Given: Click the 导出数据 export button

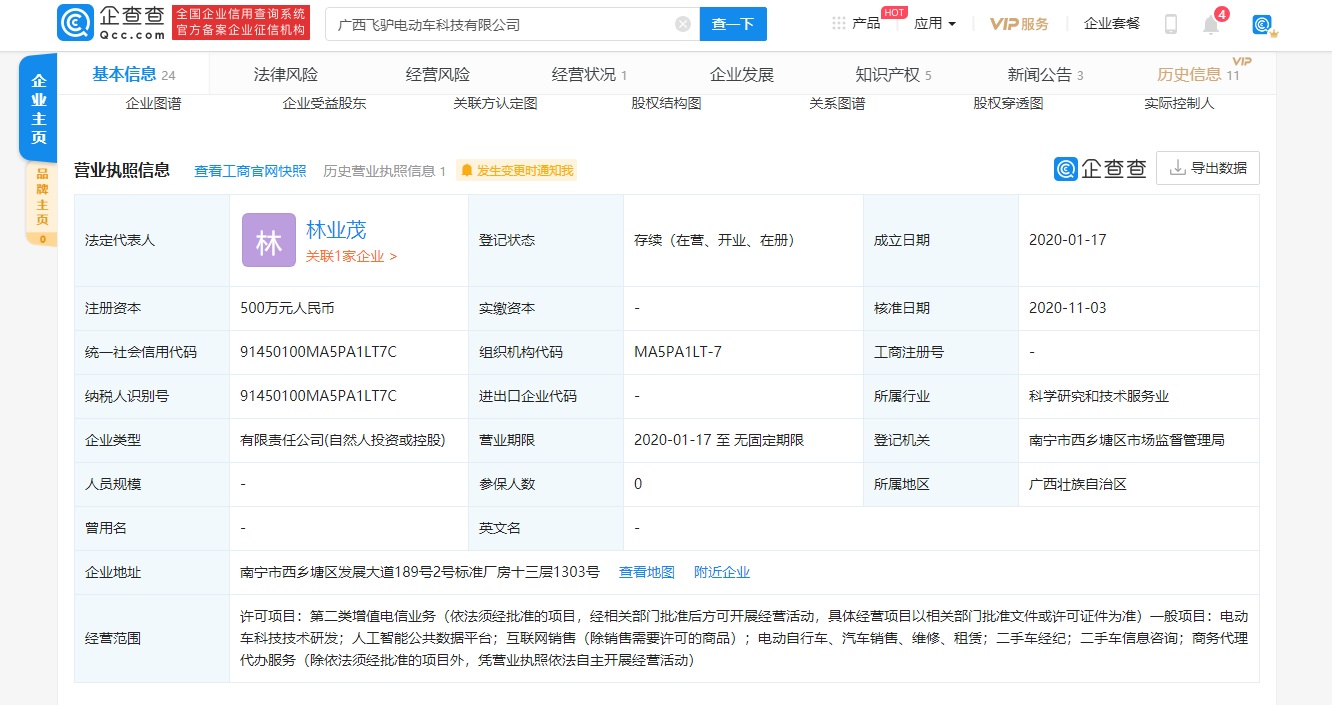Looking at the screenshot, I should click(1208, 168).
